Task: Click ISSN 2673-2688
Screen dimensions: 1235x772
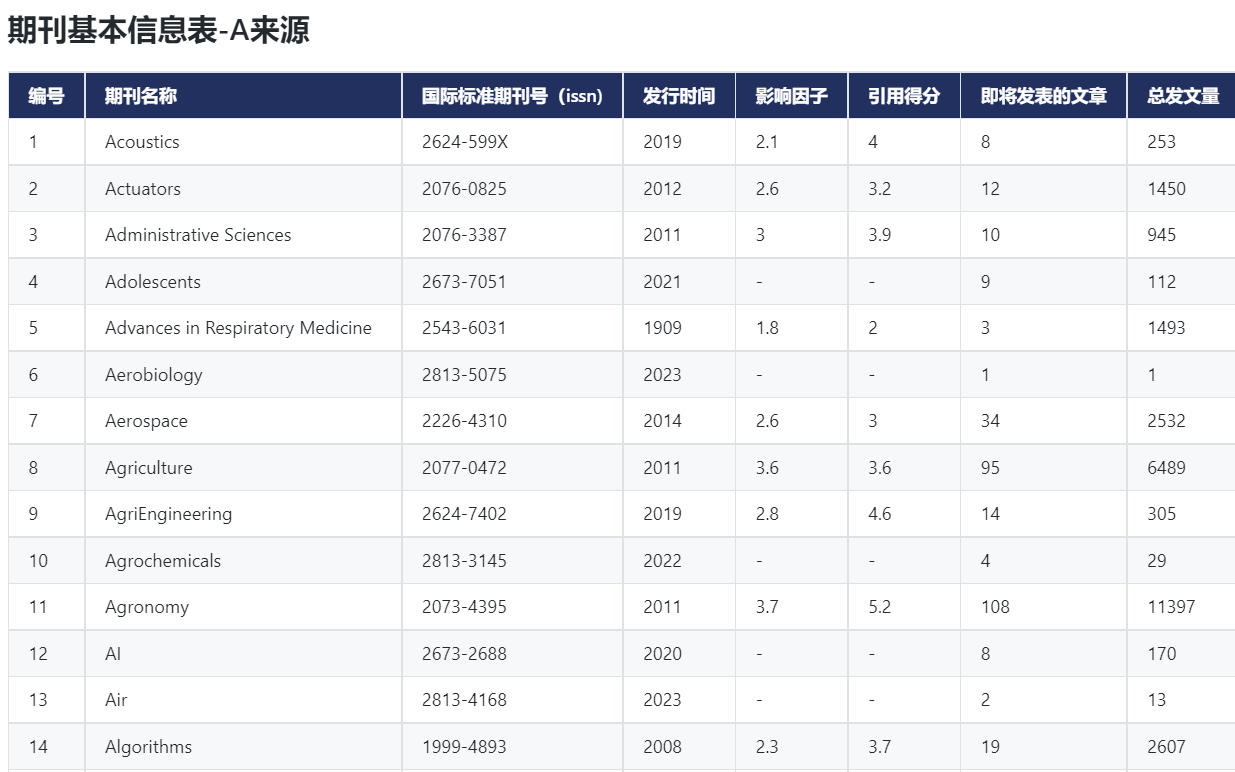Action: [464, 654]
